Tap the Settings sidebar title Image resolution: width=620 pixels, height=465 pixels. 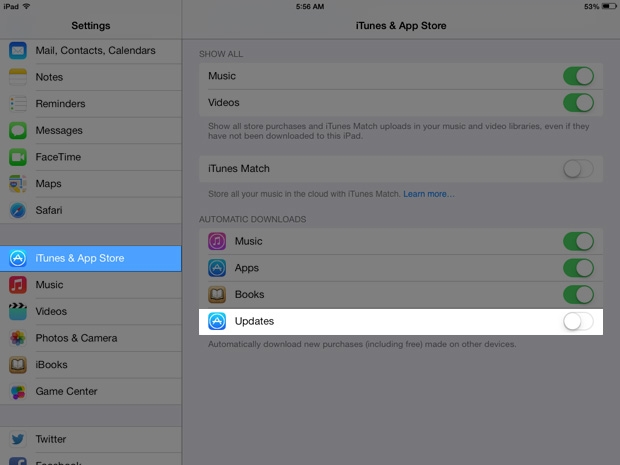(x=91, y=26)
